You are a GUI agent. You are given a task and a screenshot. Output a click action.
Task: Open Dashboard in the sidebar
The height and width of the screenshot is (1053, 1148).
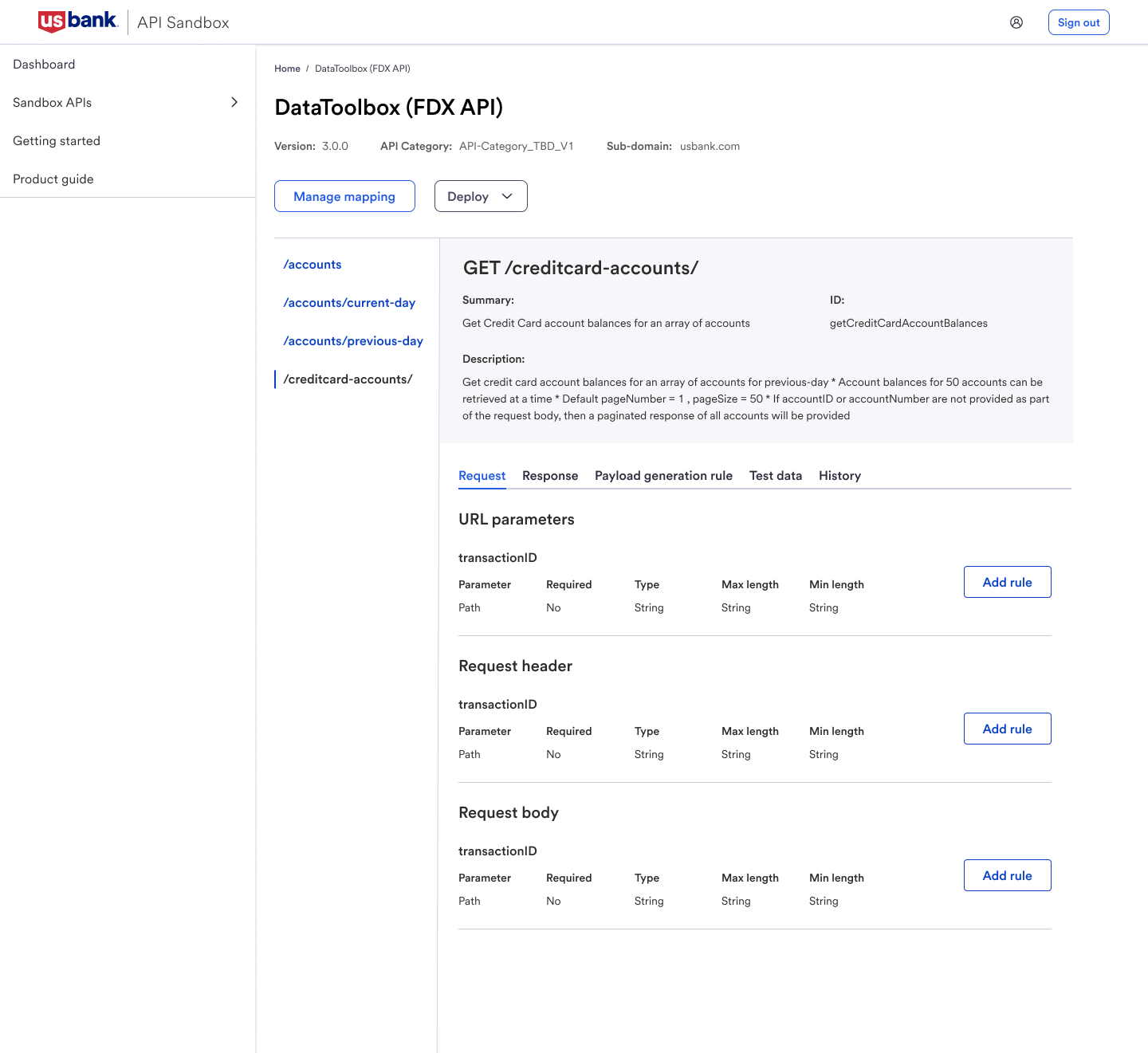44,65
